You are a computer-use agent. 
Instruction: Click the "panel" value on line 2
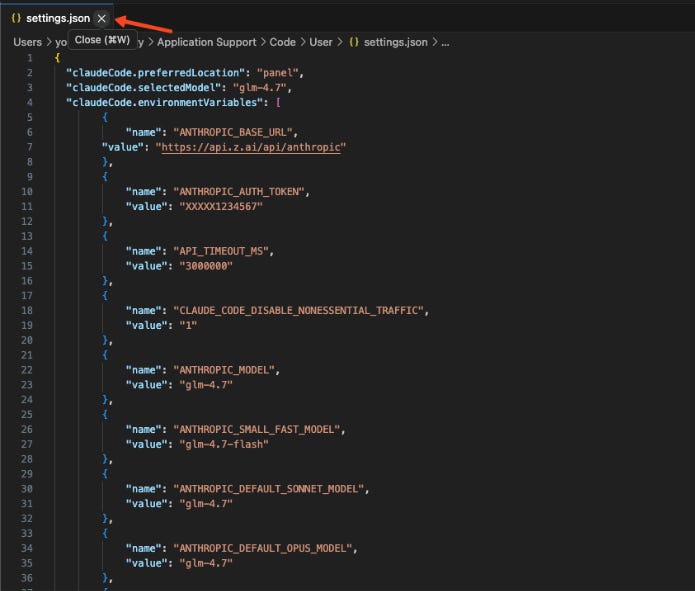(277, 73)
